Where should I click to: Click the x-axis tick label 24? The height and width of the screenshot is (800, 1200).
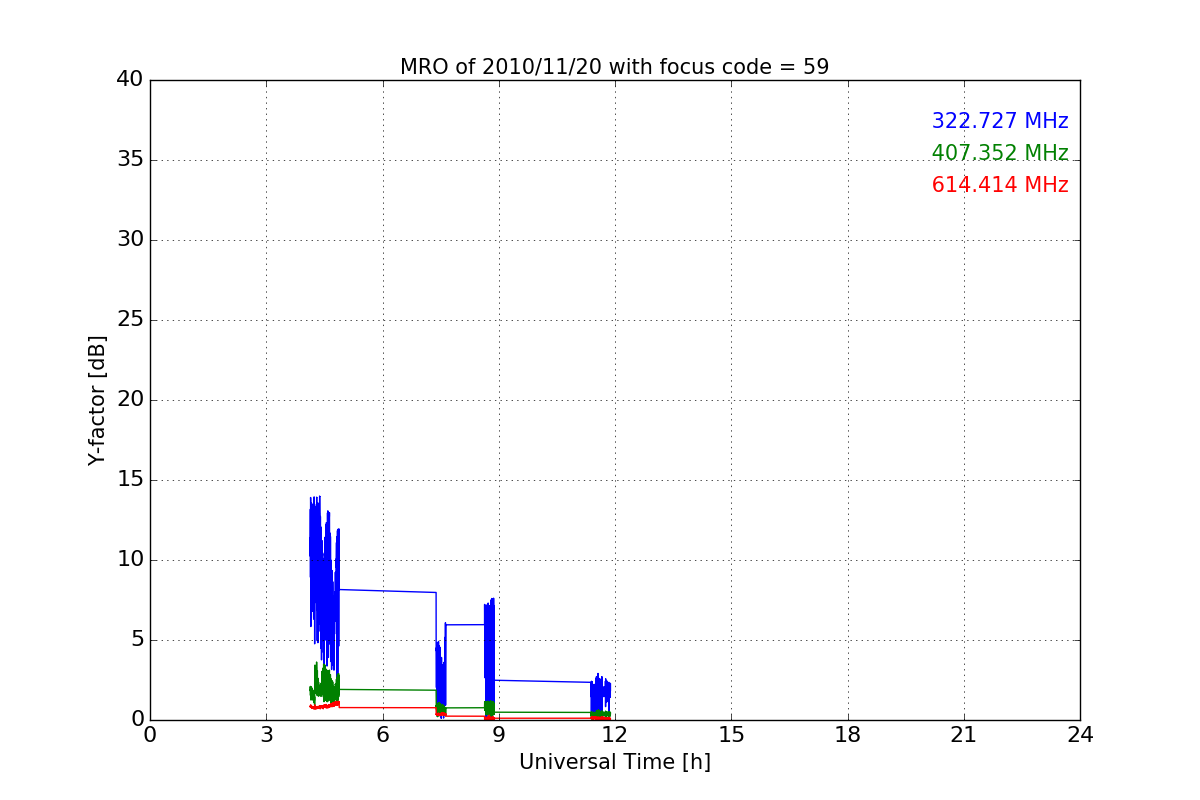(1080, 735)
